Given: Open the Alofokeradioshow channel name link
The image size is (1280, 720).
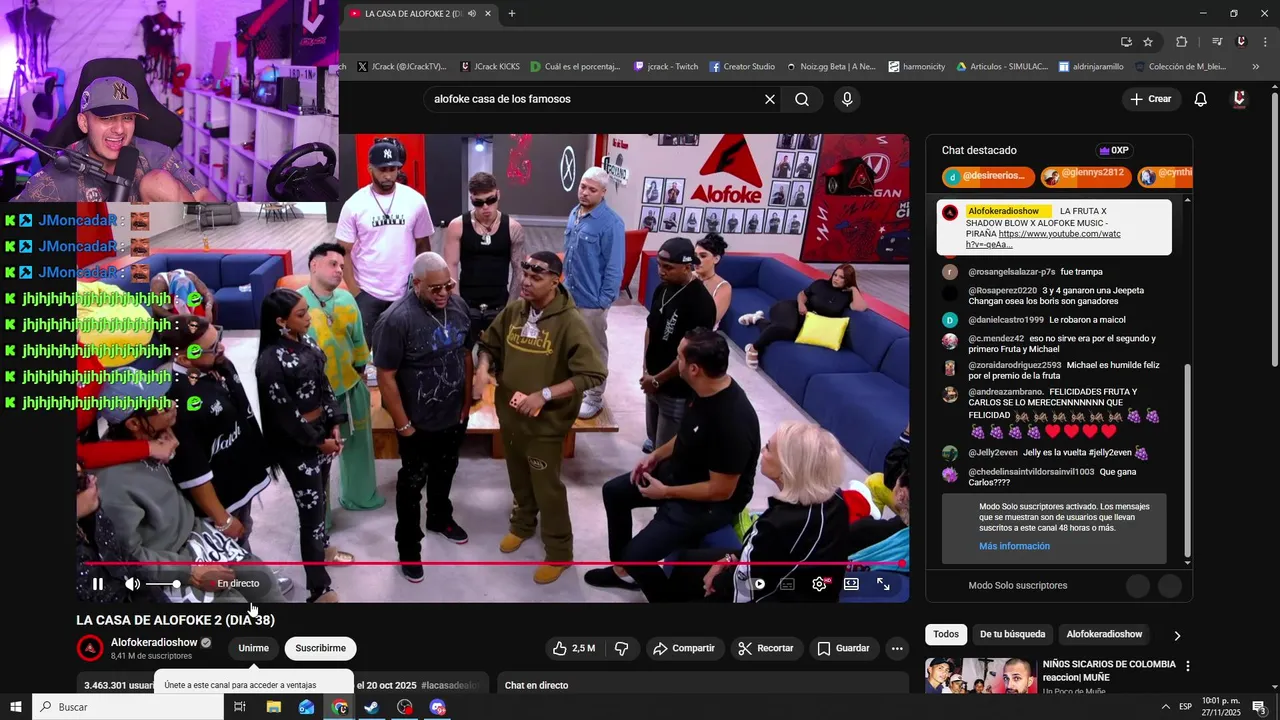Looking at the screenshot, I should point(154,642).
